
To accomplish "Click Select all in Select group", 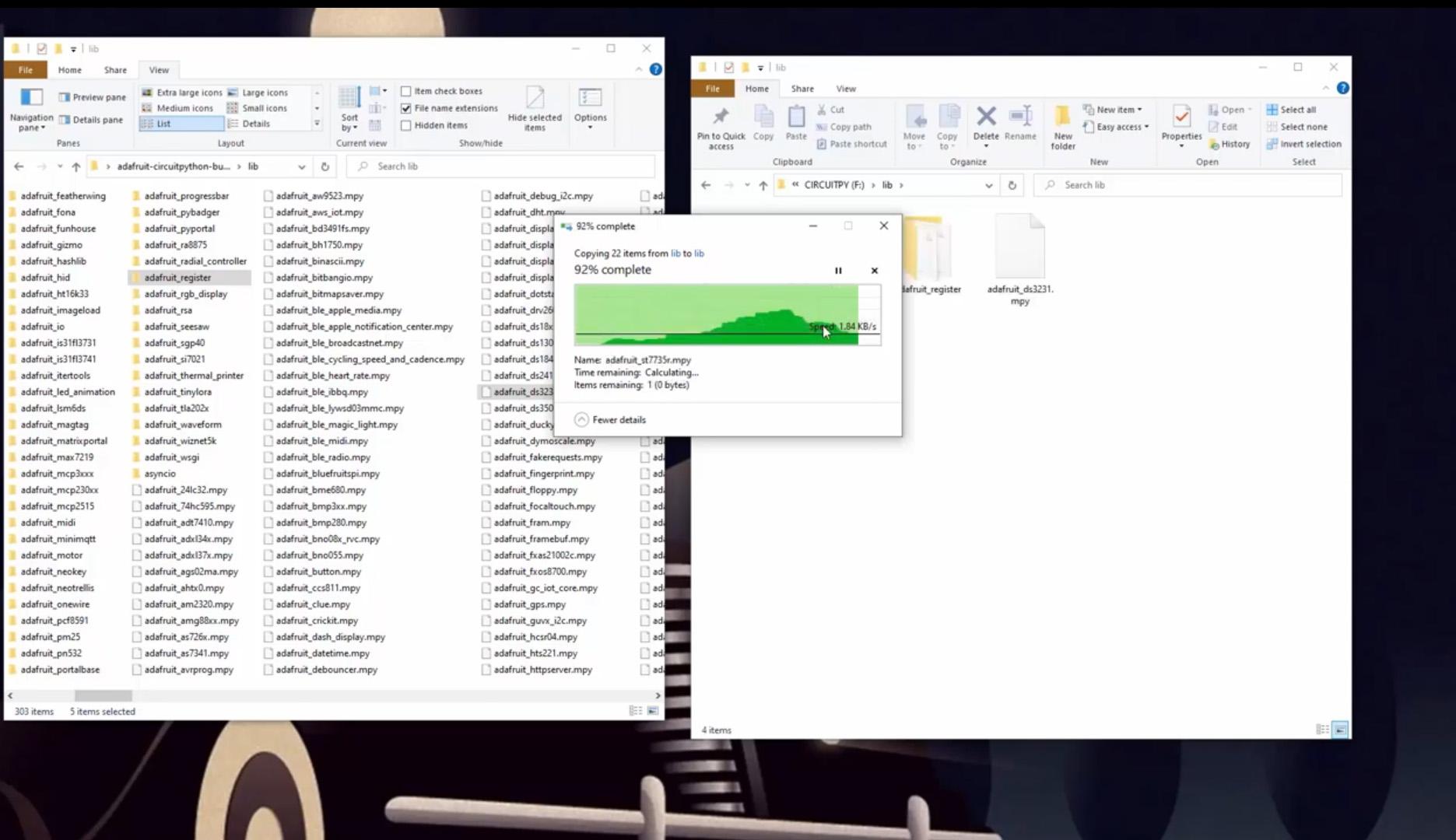I will 1291,110.
